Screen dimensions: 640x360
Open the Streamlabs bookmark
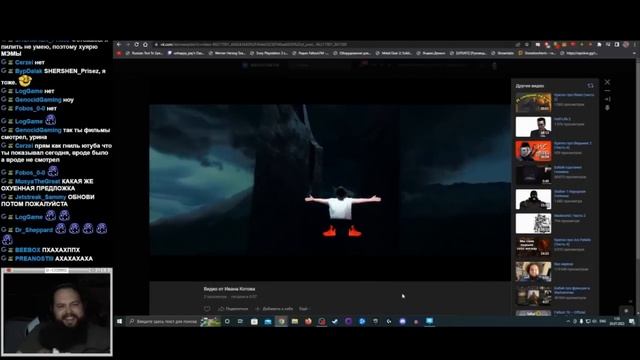point(502,53)
